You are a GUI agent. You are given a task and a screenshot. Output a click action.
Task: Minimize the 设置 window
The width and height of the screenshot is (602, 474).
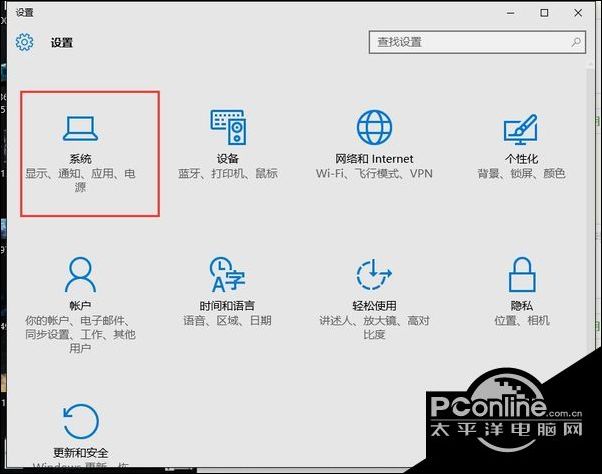tap(511, 13)
